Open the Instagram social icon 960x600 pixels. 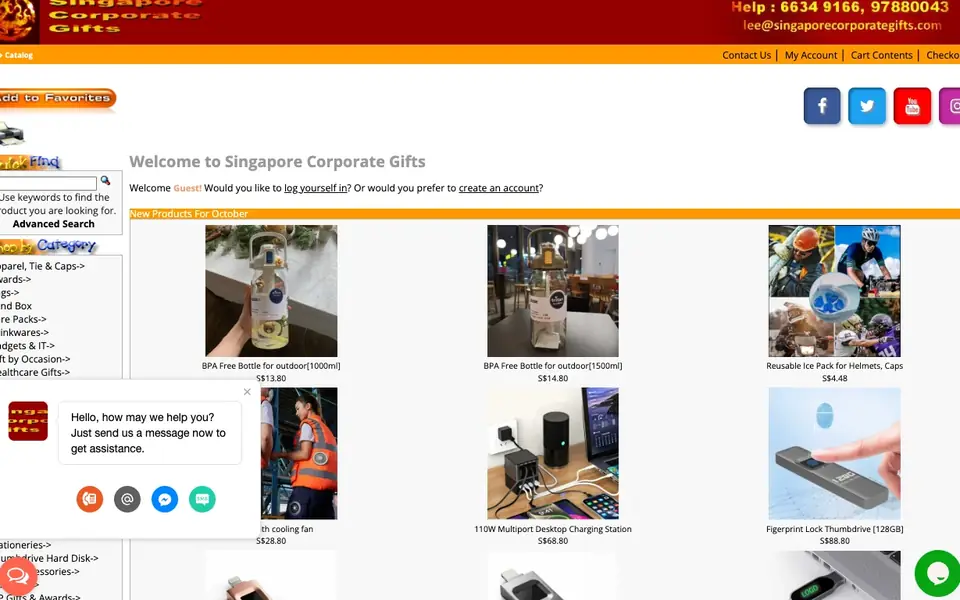(950, 106)
